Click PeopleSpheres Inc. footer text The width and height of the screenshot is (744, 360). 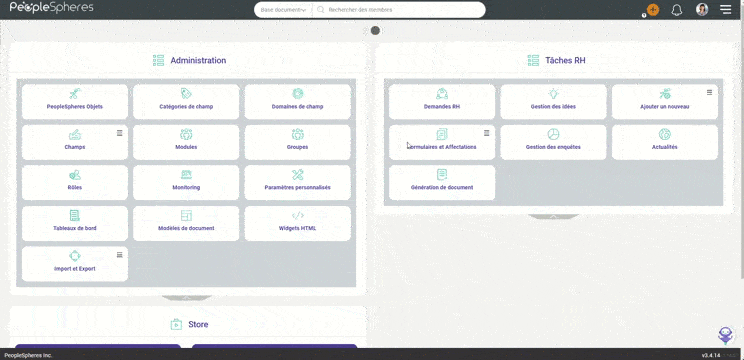point(28,355)
